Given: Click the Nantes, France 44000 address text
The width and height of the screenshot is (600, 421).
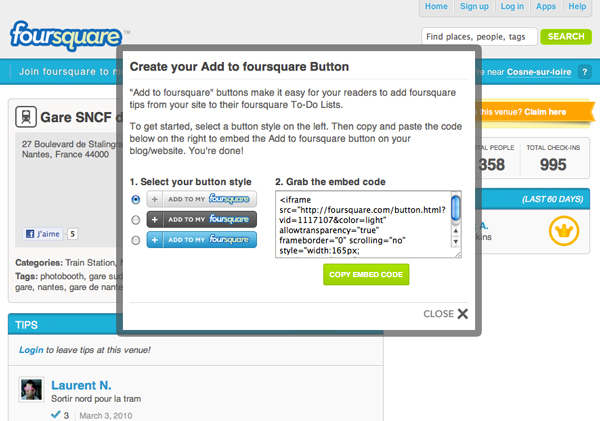Looking at the screenshot, I should [x=65, y=154].
